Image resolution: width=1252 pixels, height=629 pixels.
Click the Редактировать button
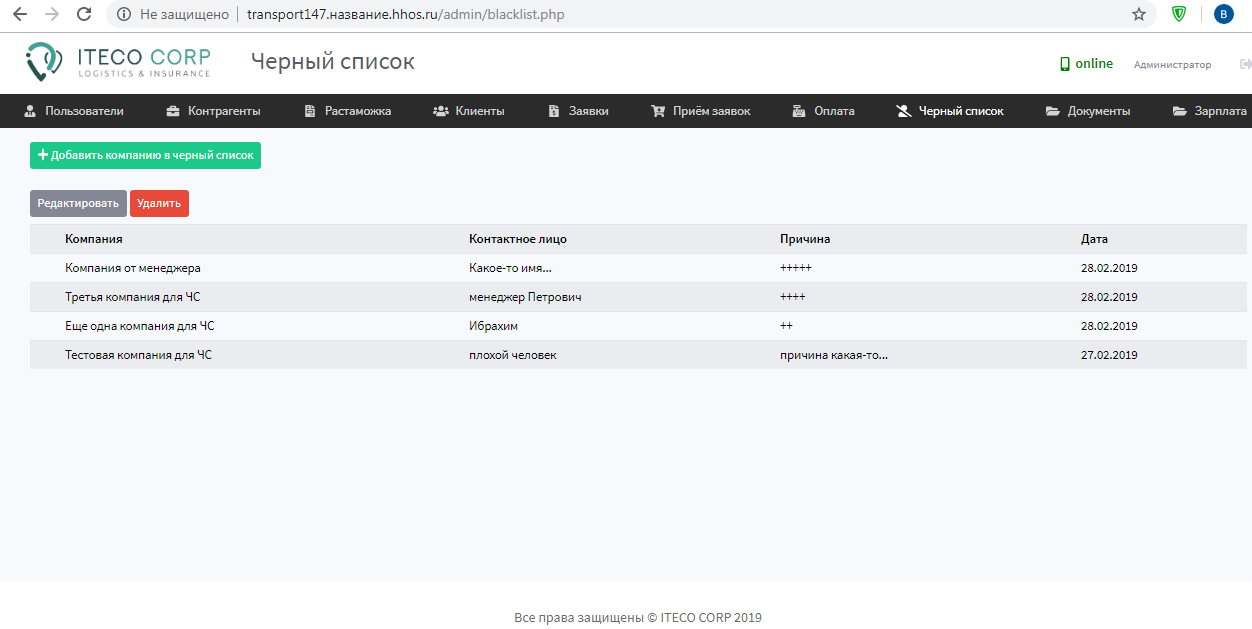click(x=78, y=203)
